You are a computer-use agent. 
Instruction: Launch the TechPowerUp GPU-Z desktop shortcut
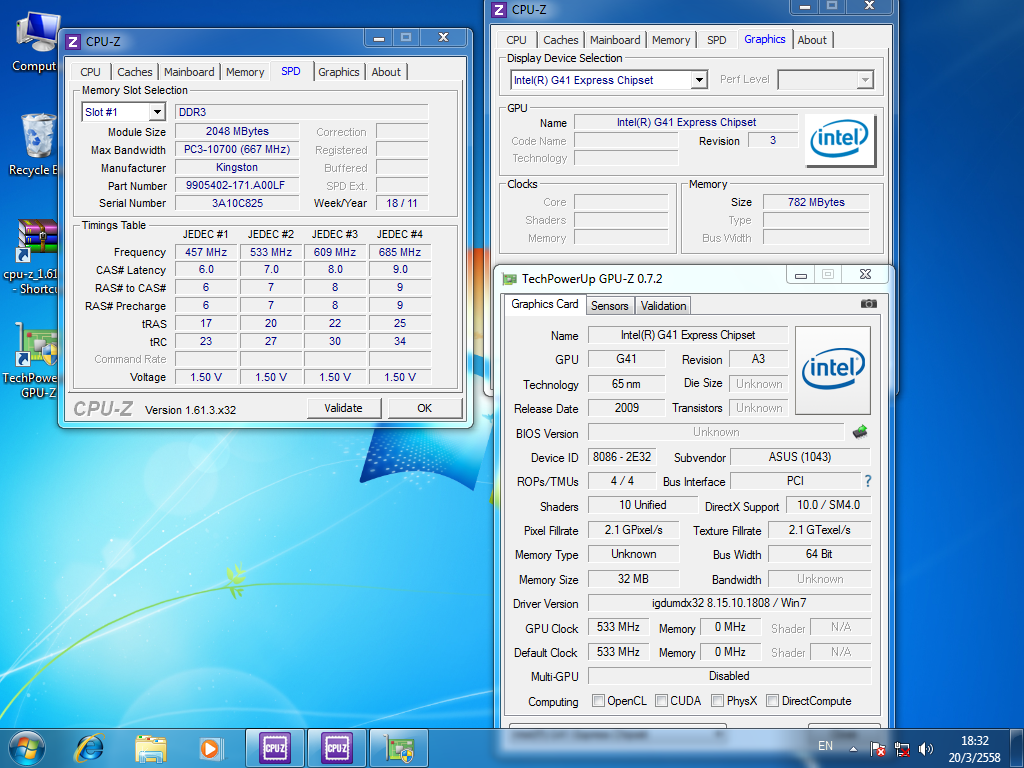34,360
